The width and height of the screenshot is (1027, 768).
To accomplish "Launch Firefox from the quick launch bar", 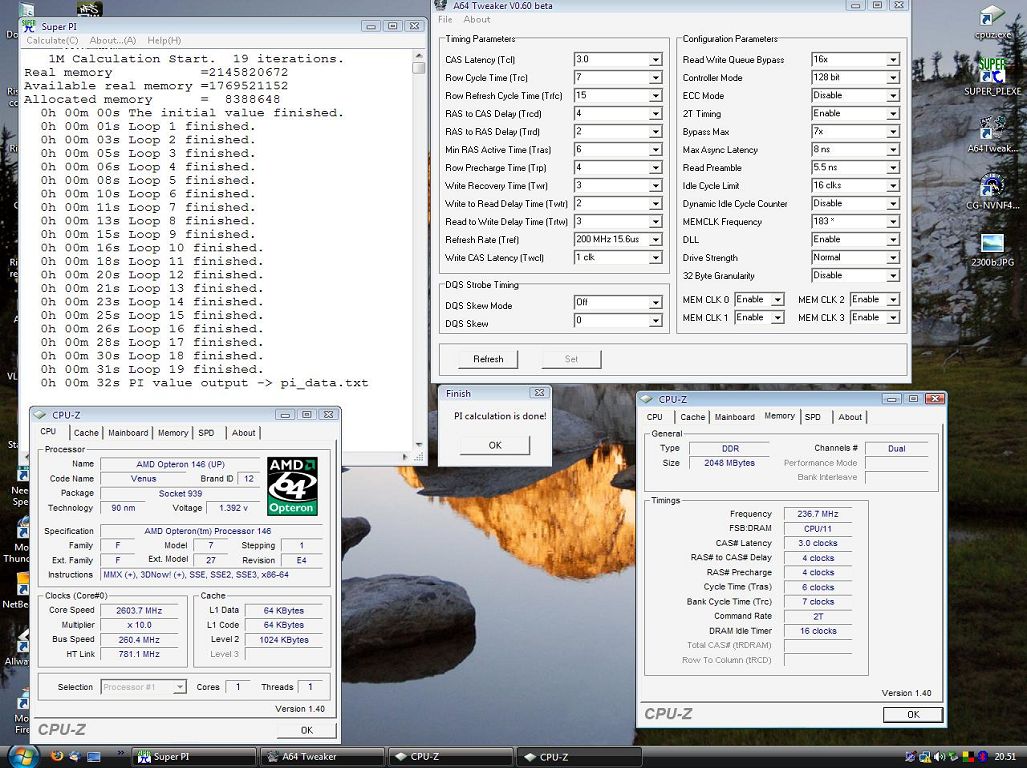I will (57, 756).
